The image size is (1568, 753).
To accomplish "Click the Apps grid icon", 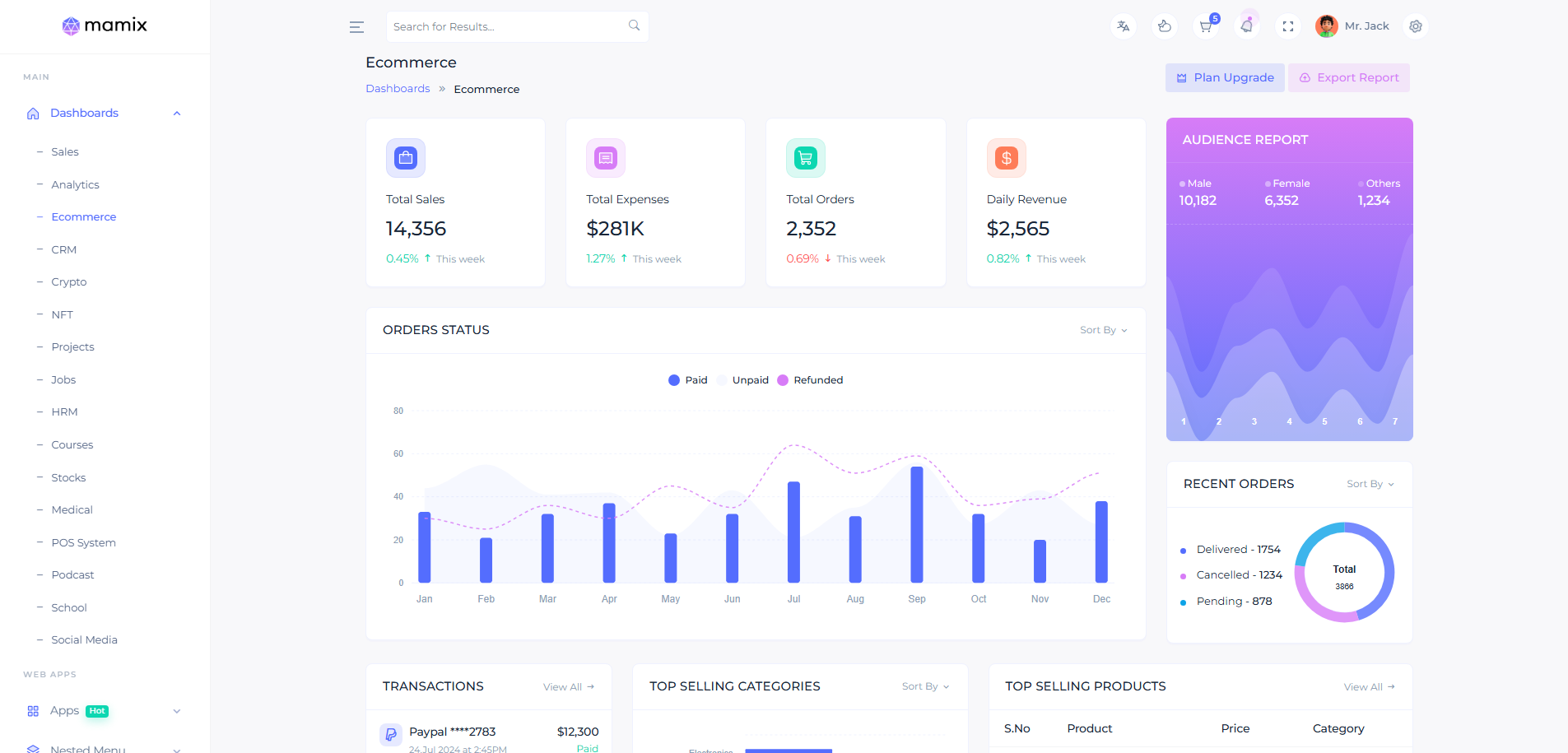I will [x=33, y=711].
